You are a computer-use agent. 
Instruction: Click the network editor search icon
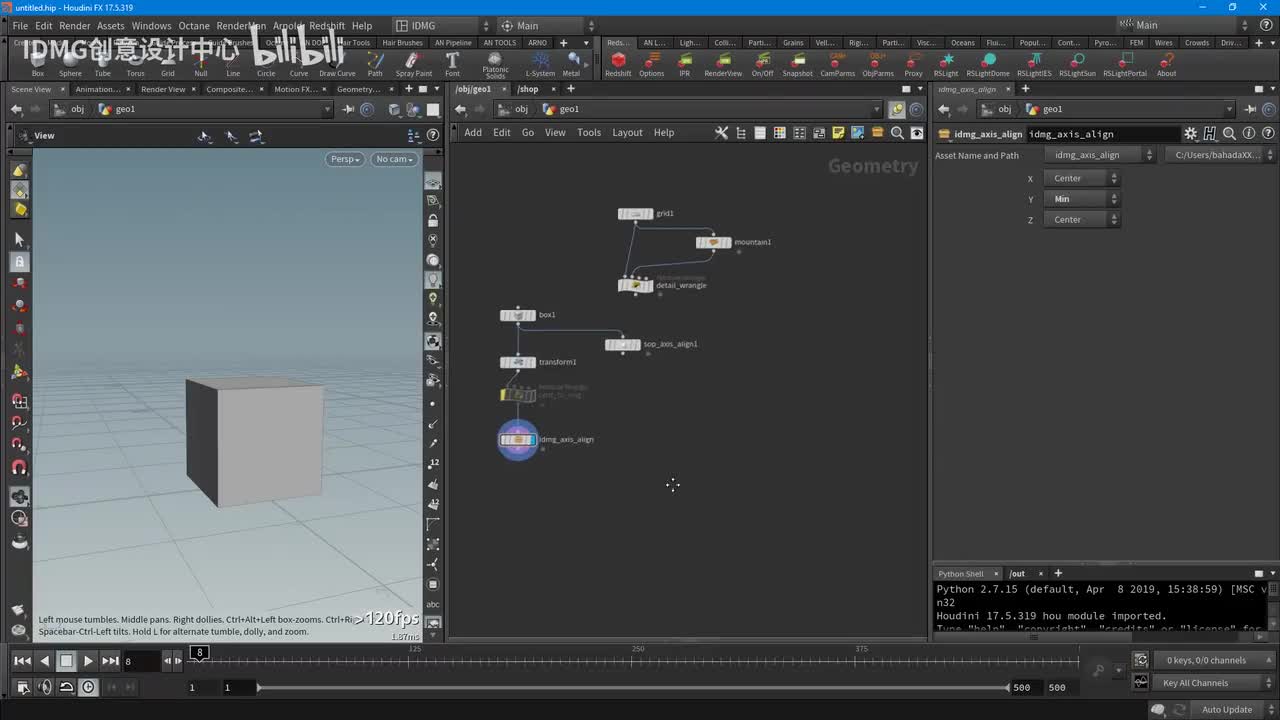click(x=897, y=133)
